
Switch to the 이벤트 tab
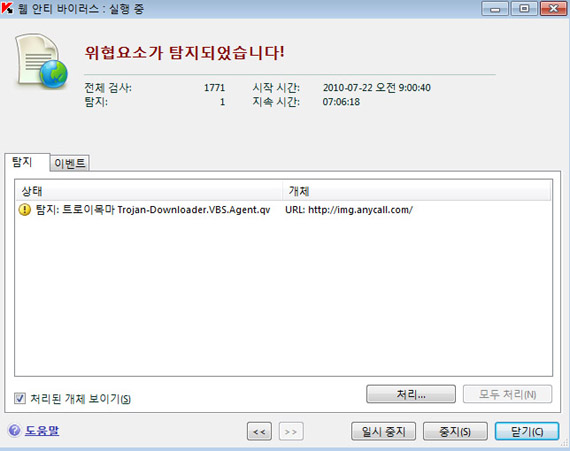(69, 163)
